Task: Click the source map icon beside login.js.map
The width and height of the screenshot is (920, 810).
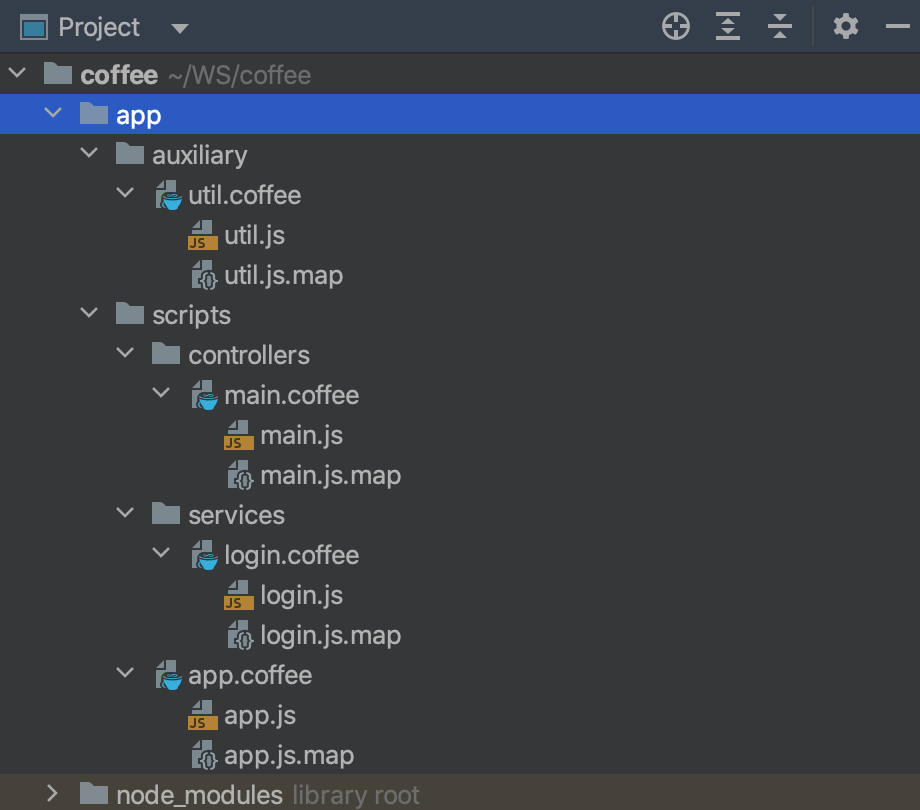Action: (238, 634)
